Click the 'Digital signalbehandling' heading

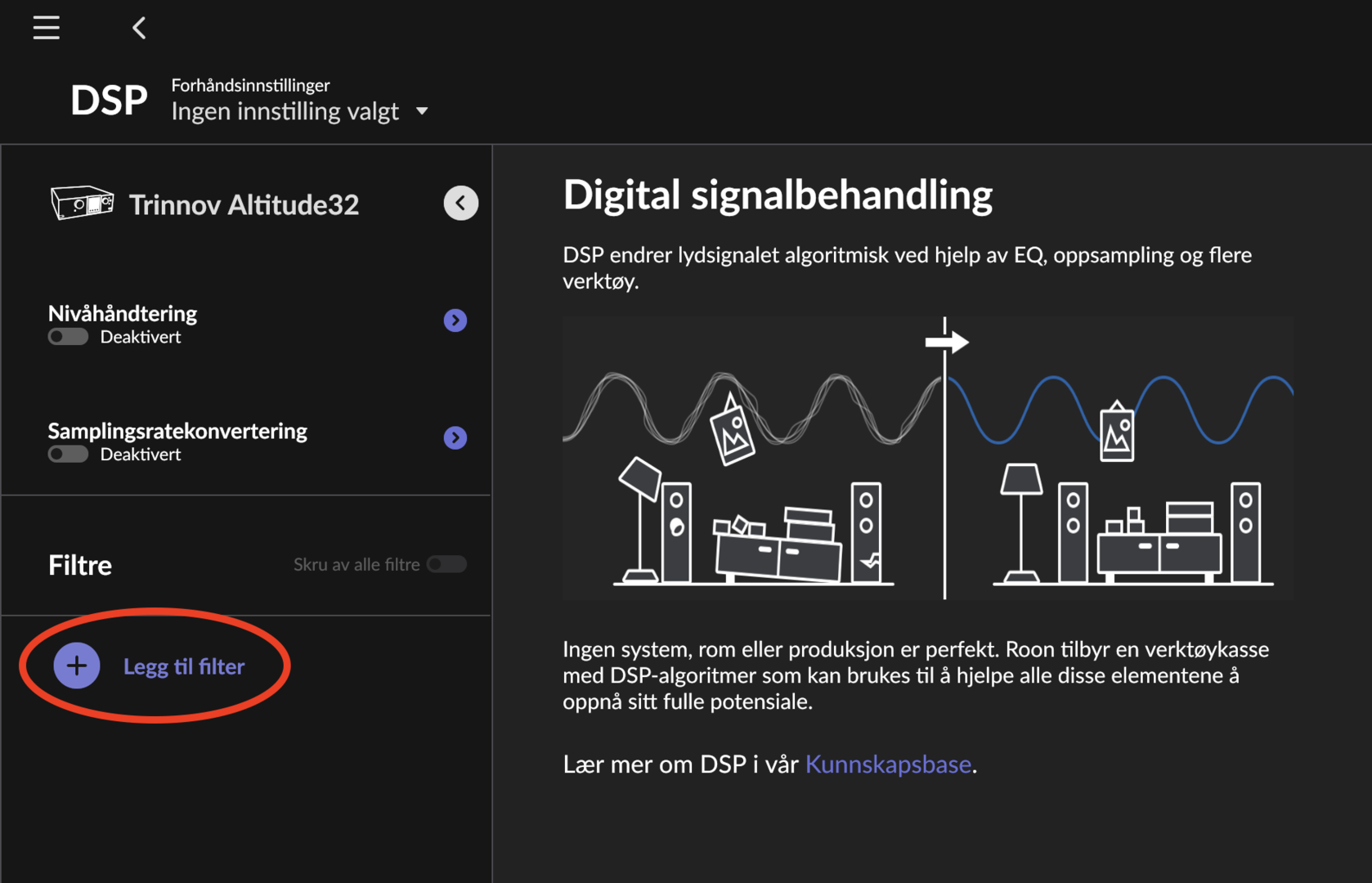coord(778,195)
